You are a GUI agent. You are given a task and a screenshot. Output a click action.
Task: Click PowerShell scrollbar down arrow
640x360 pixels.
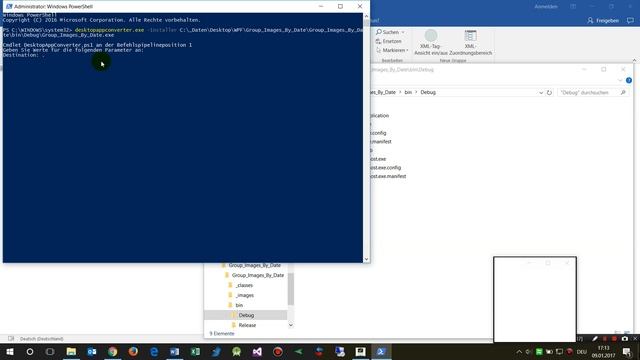[x=366, y=259]
